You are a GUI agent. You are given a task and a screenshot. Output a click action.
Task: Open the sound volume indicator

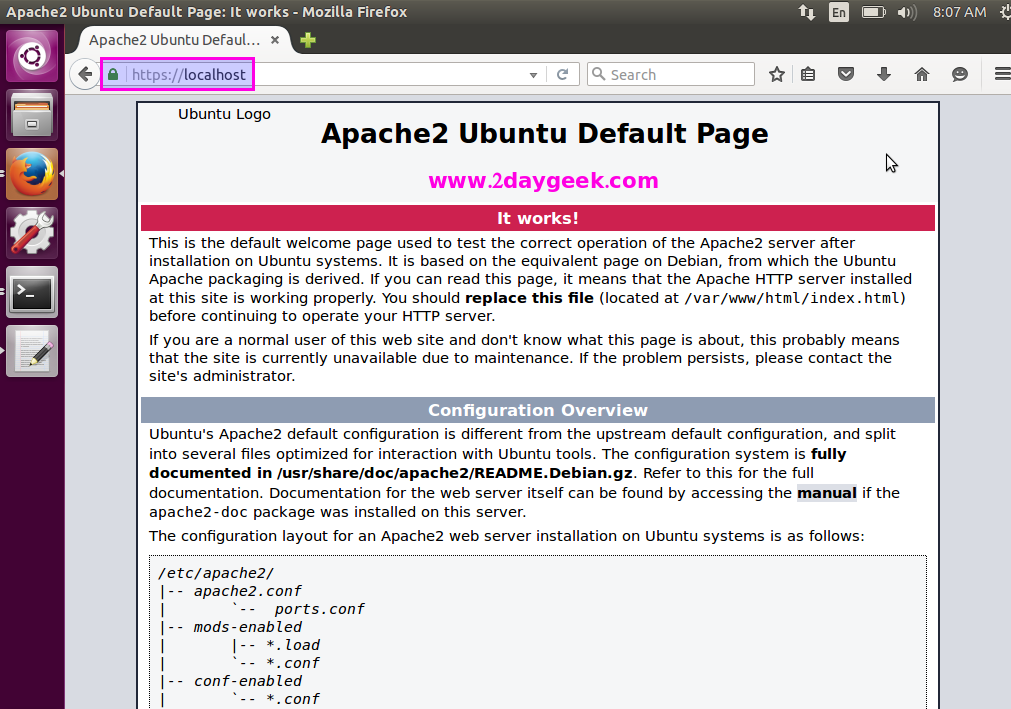point(907,12)
